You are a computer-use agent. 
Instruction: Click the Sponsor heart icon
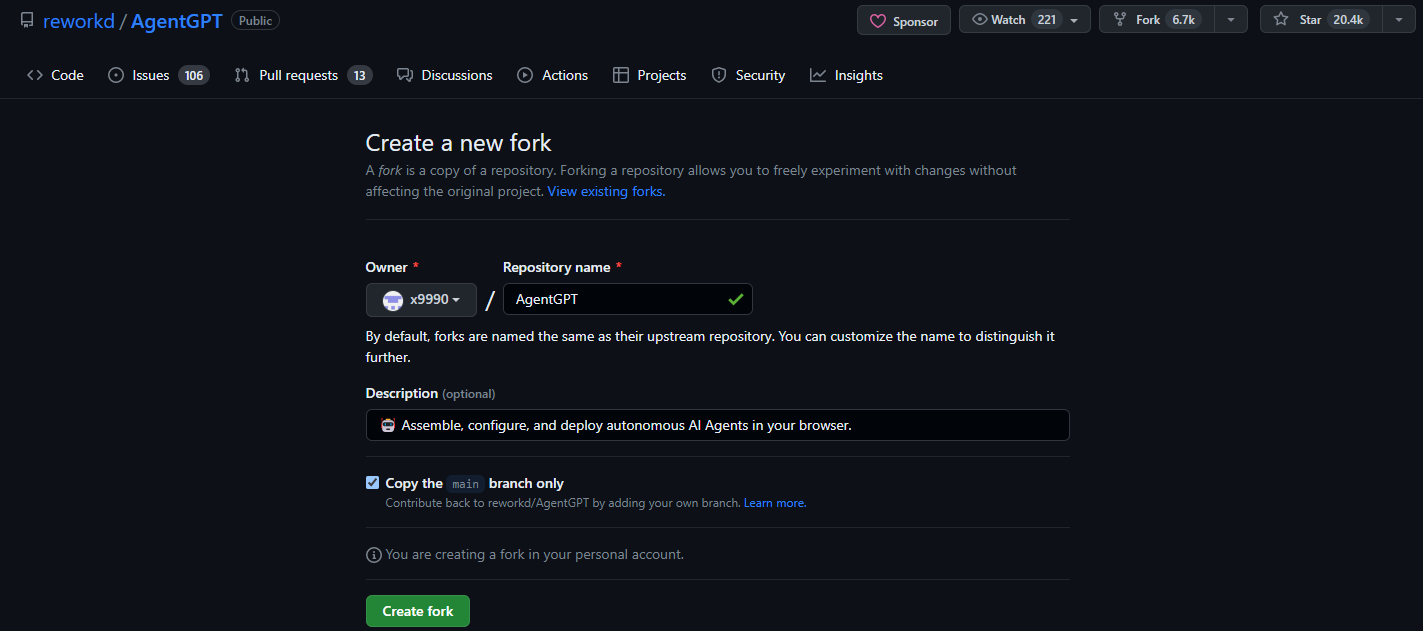click(877, 21)
